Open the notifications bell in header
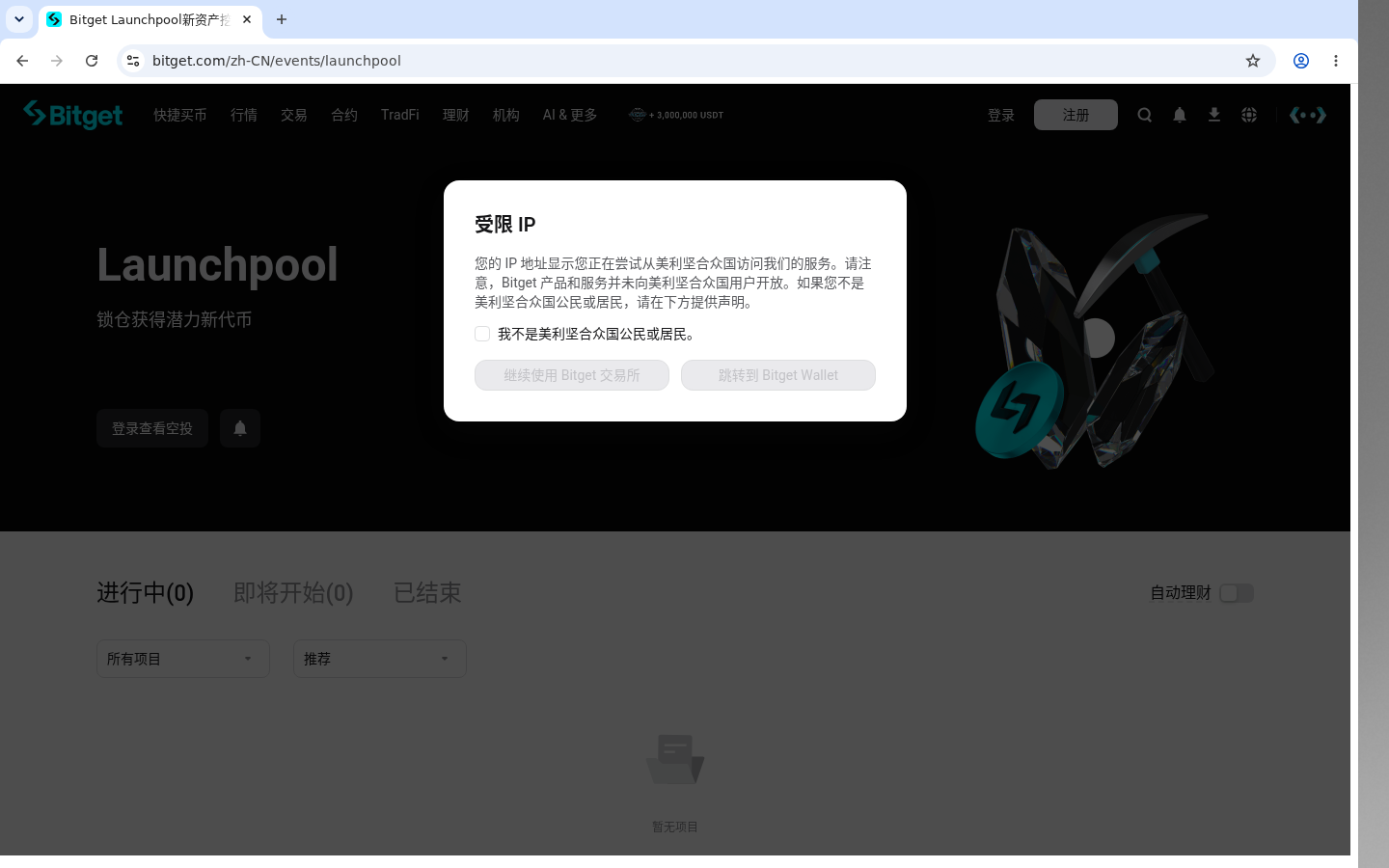 click(1180, 115)
